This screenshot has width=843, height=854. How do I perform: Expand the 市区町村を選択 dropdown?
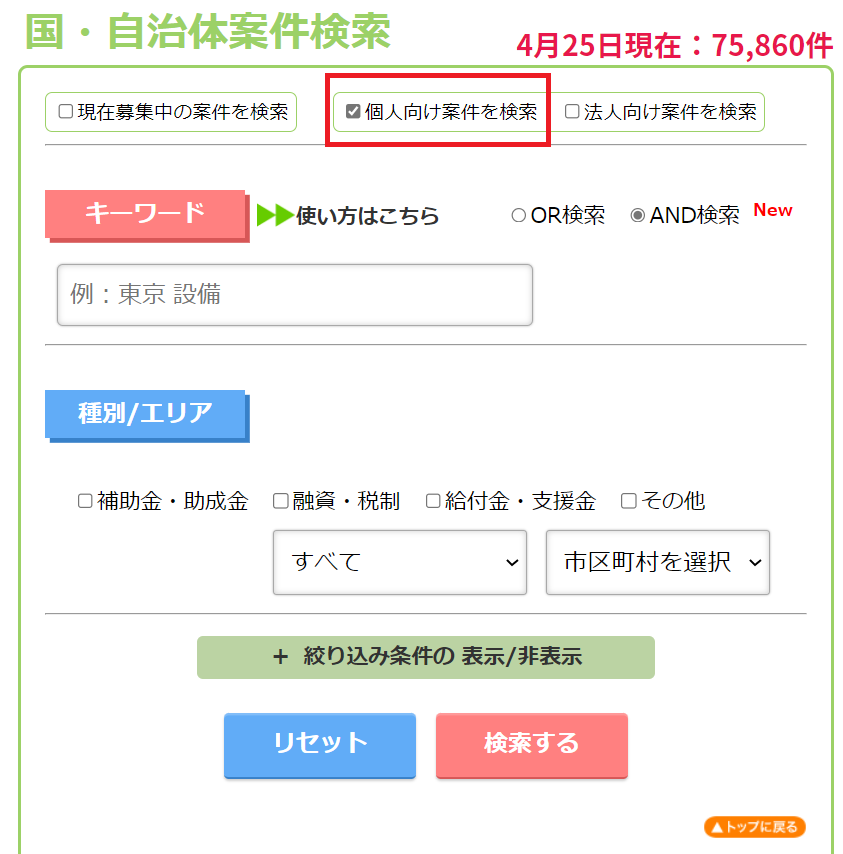point(657,562)
